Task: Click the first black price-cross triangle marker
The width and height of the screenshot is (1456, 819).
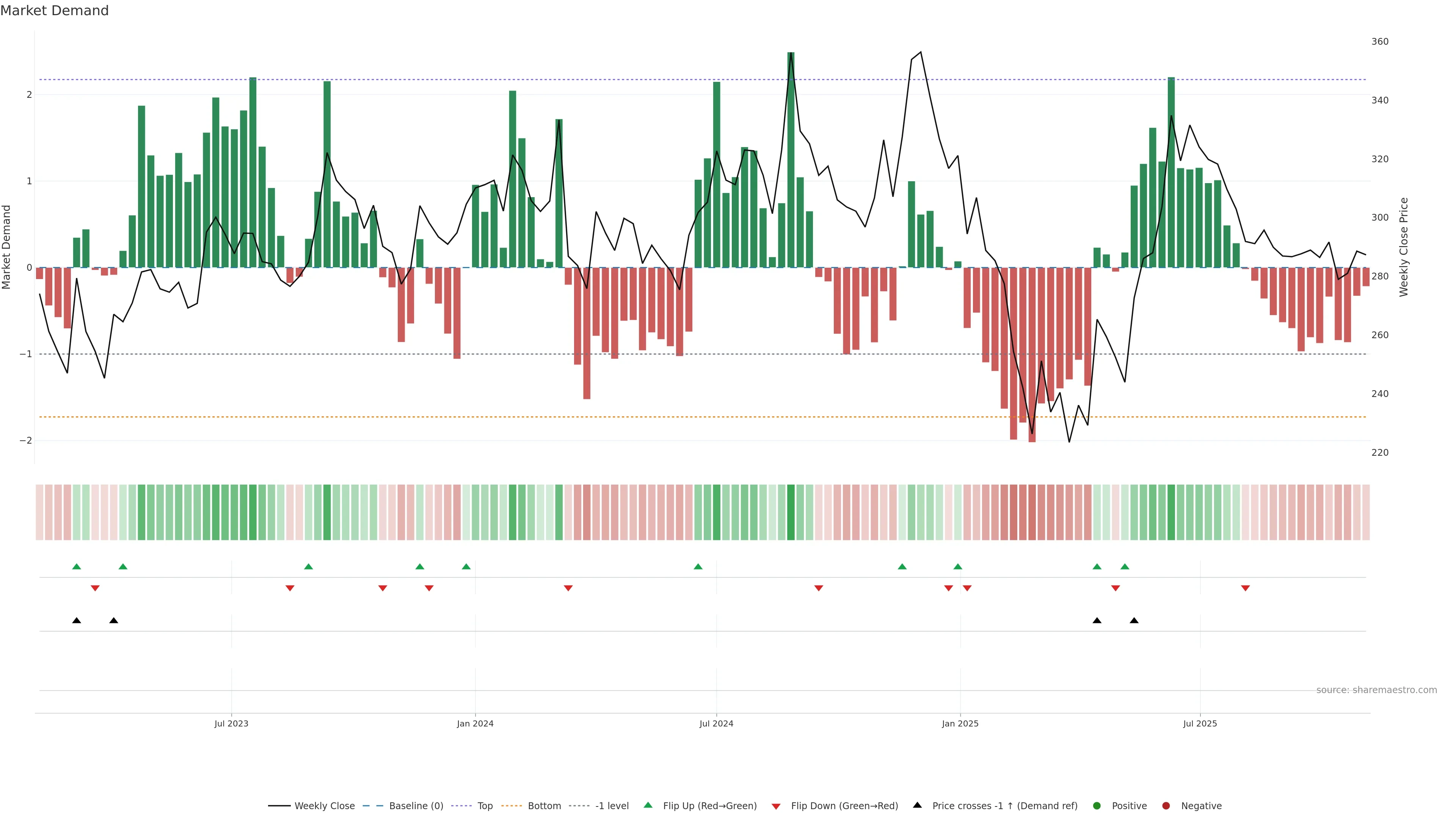Action: 77,621
